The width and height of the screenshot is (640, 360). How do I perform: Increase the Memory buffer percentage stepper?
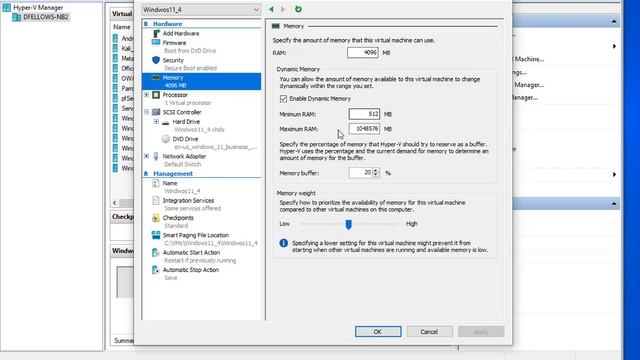pyautogui.click(x=376, y=170)
